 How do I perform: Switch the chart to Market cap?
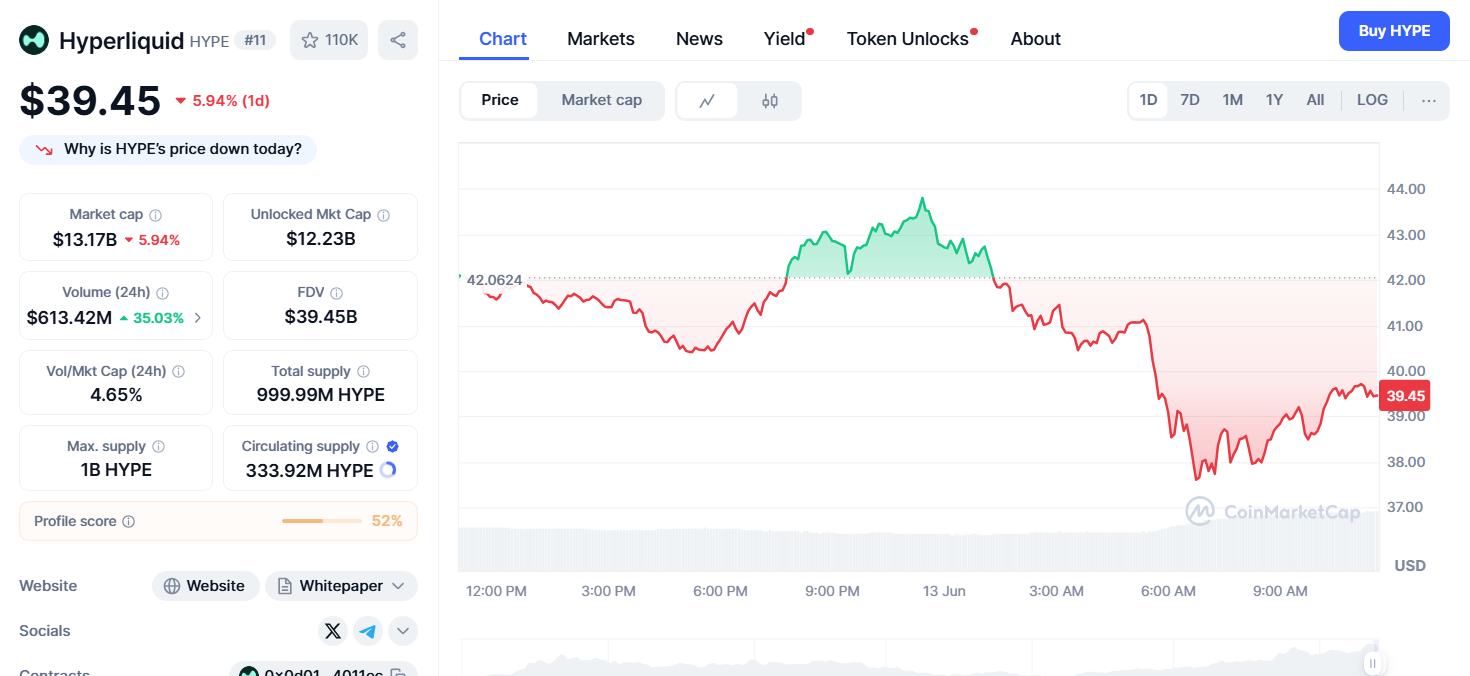601,100
